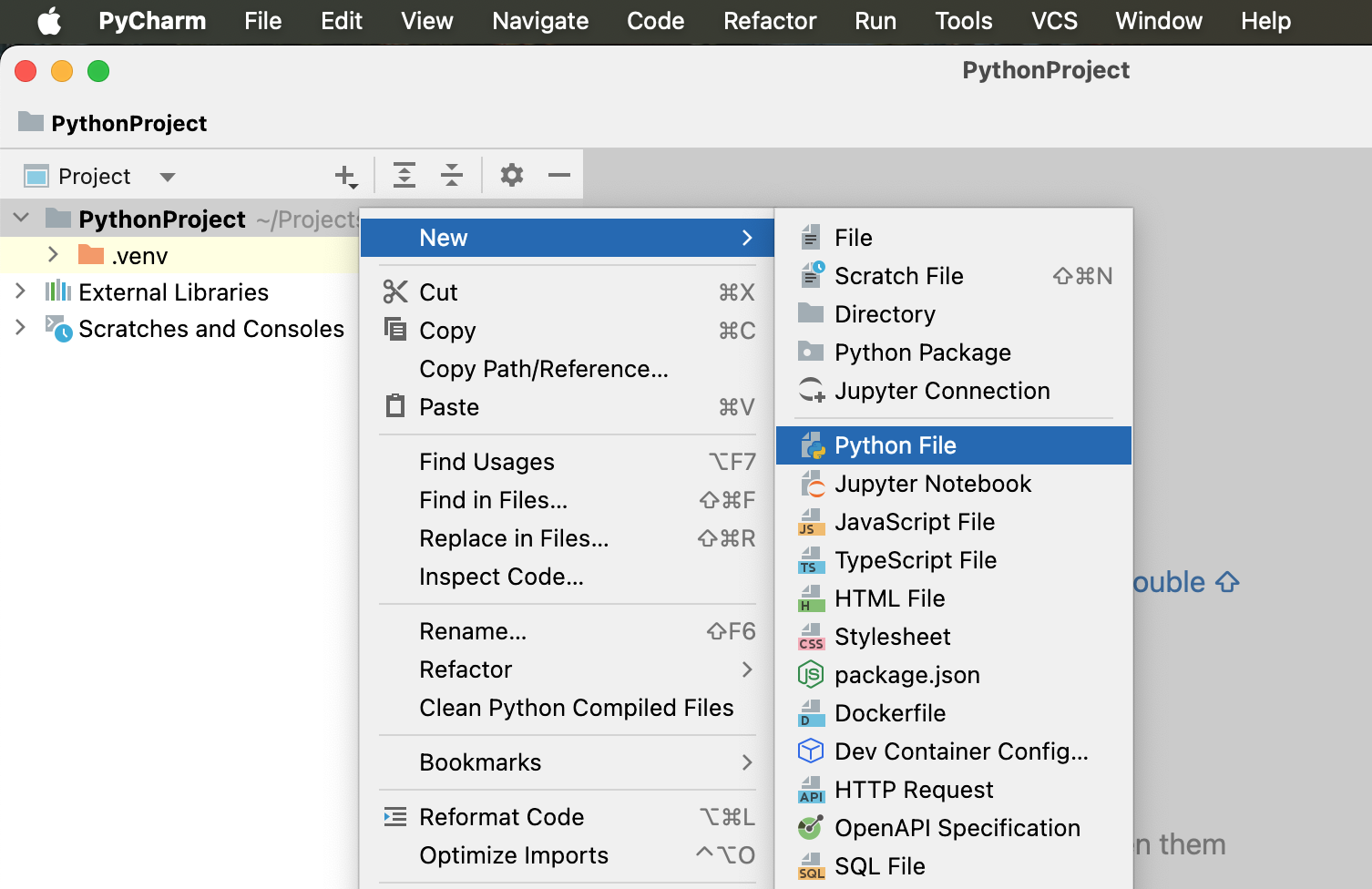The height and width of the screenshot is (889, 1372).
Task: Collapse the PythonProject root node
Action: [22, 218]
